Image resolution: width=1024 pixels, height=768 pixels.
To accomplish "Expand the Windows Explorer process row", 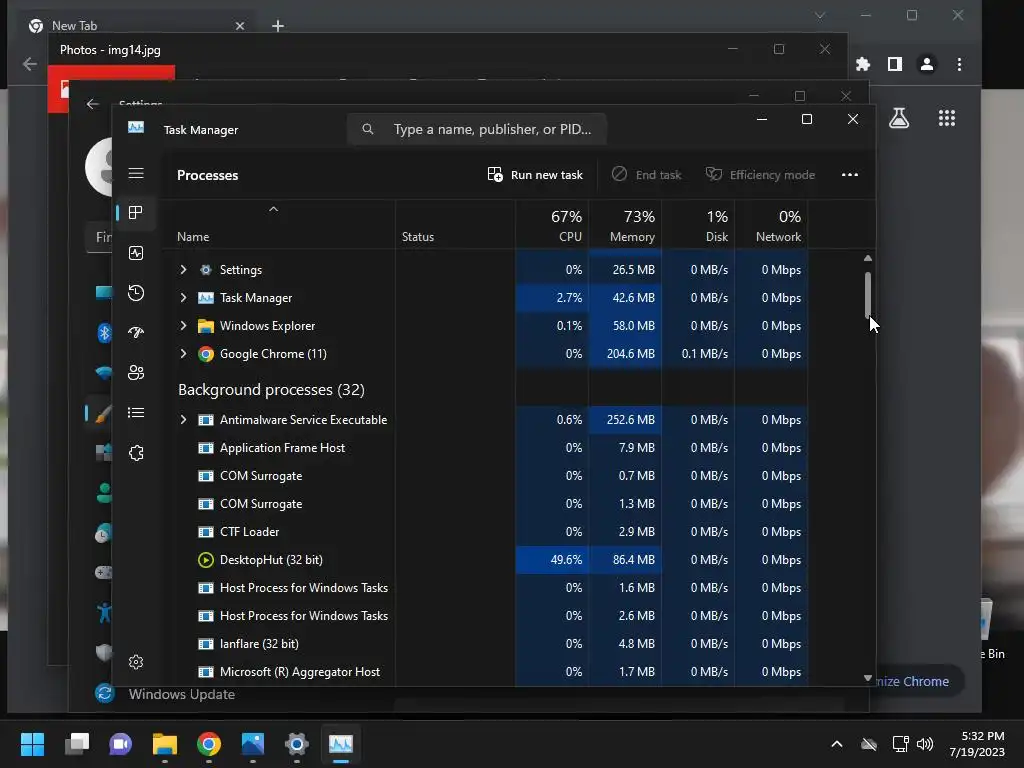I will pos(184,326).
